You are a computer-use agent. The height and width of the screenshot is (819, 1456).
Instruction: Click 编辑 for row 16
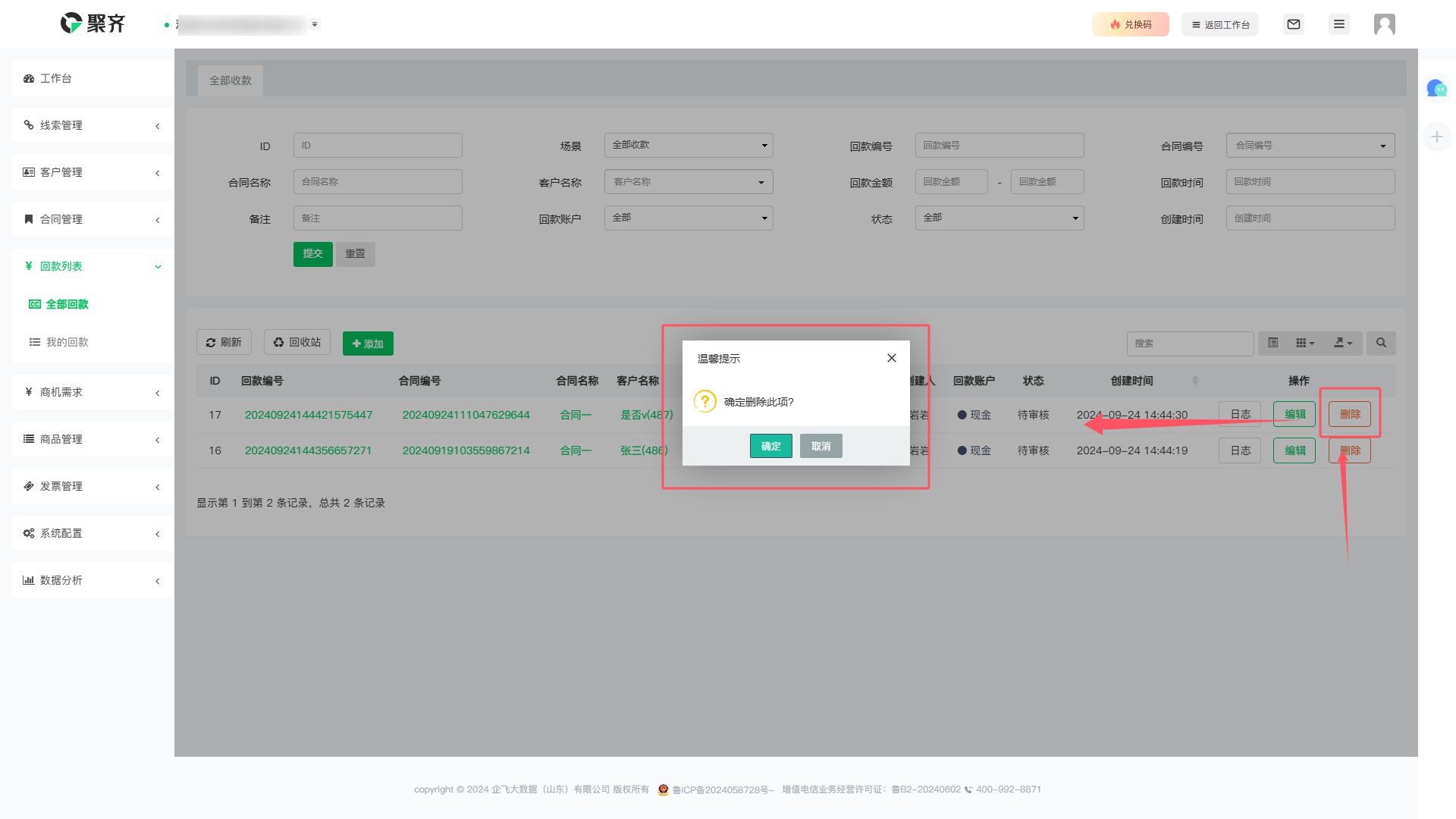tap(1294, 450)
